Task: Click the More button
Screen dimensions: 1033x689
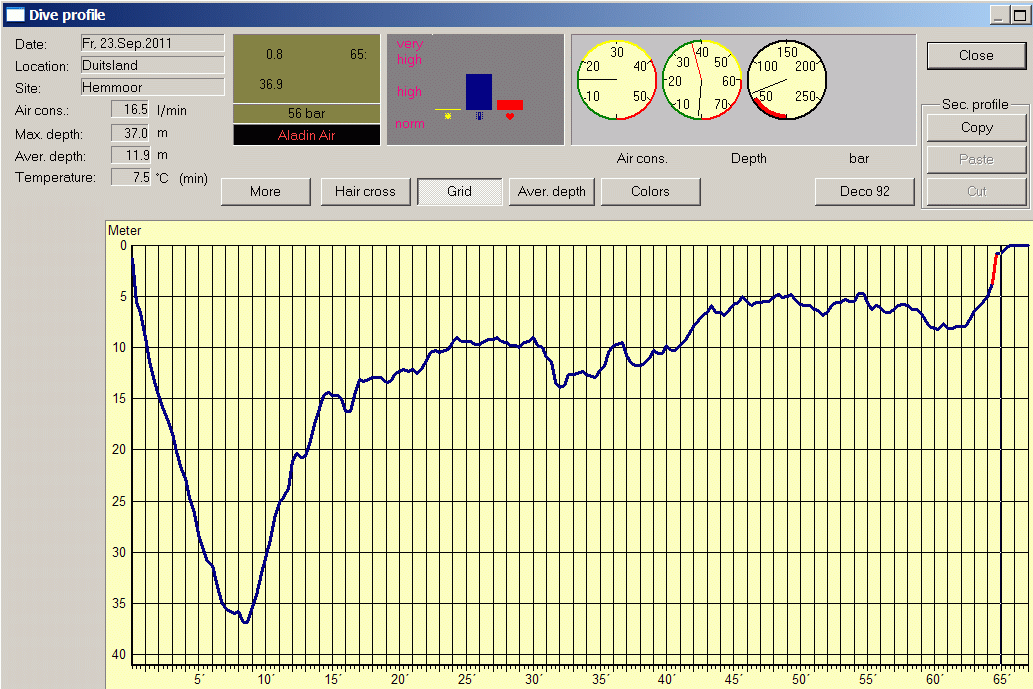Action: [265, 192]
